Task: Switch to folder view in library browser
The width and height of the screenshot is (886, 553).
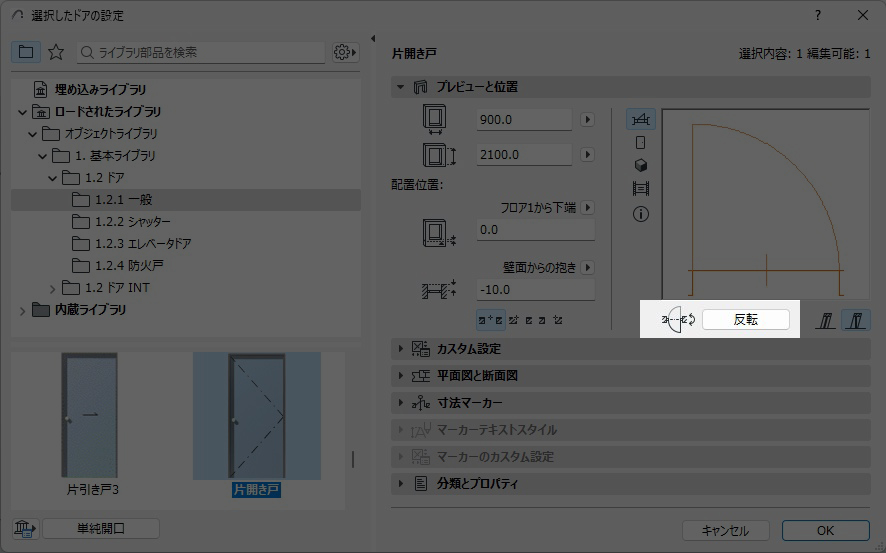Action: click(x=26, y=52)
